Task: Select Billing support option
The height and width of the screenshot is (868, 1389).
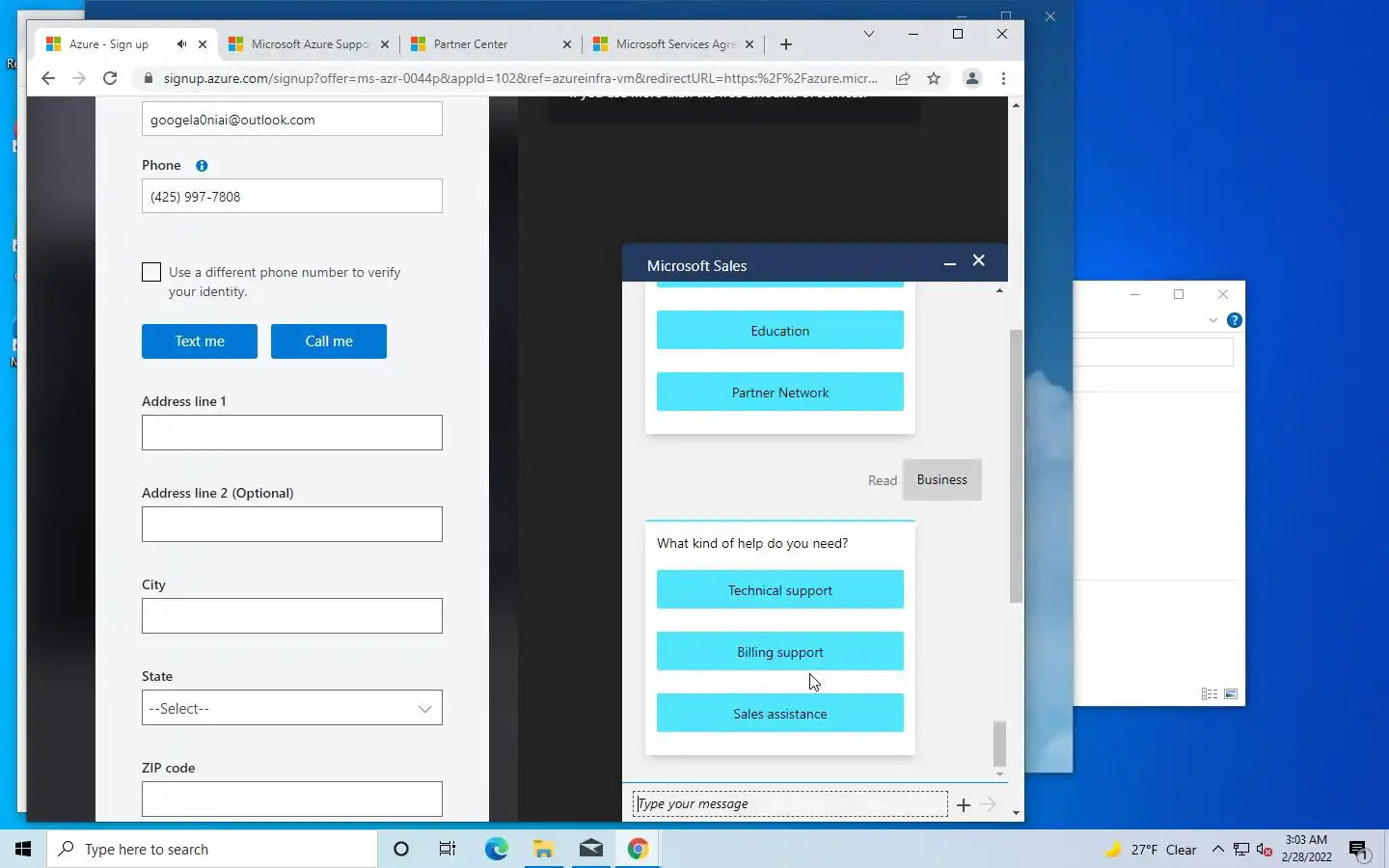Action: tap(780, 651)
